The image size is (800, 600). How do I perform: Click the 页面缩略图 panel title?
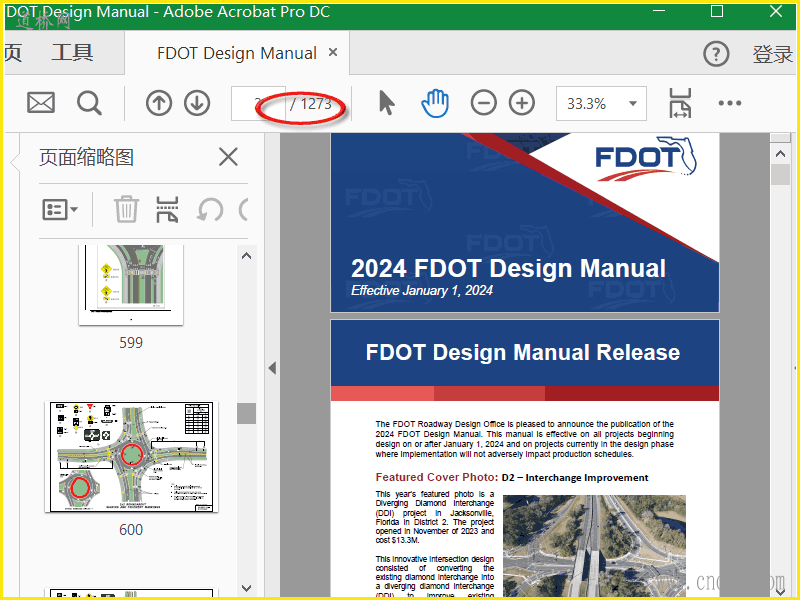click(86, 157)
